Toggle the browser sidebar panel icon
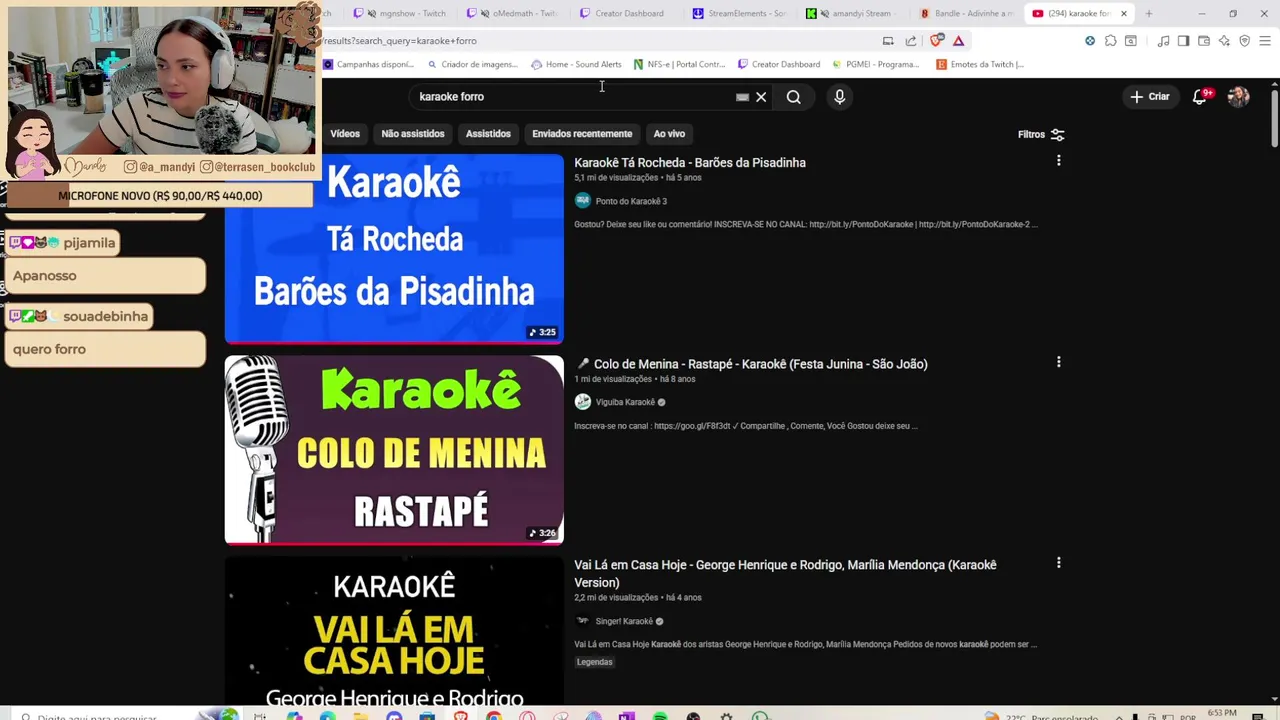 pyautogui.click(x=1183, y=41)
